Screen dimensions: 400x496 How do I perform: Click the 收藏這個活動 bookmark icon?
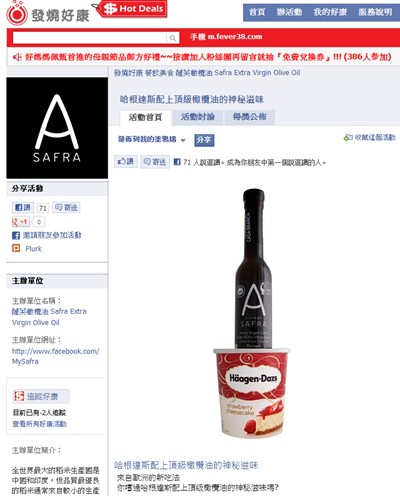pos(348,137)
